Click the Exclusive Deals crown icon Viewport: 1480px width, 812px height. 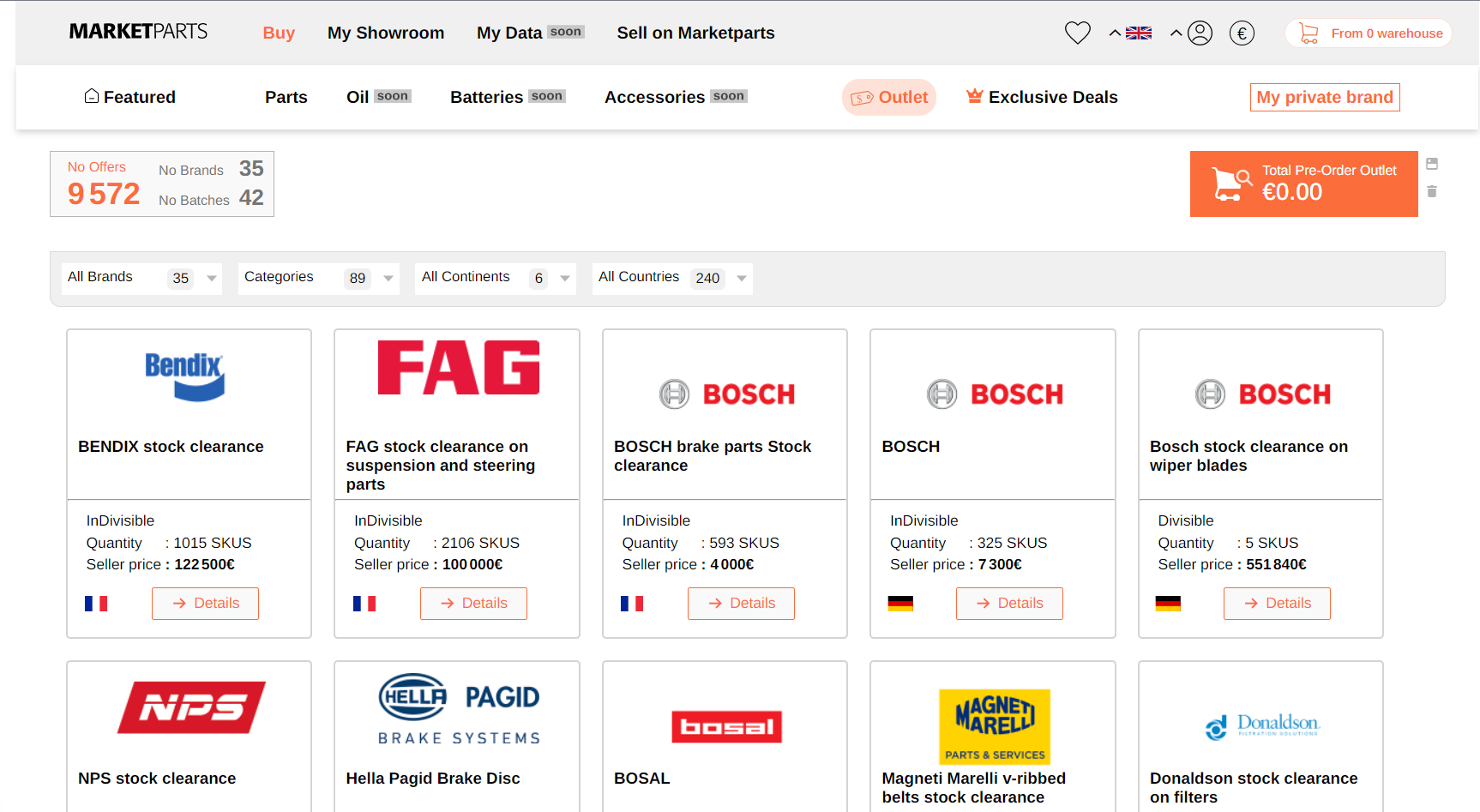(975, 96)
